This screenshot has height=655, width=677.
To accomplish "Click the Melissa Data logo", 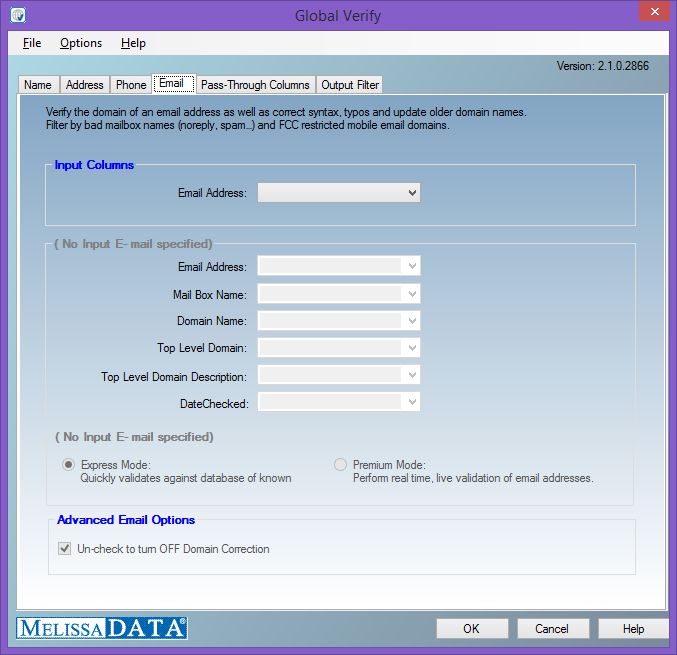I will pyautogui.click(x=102, y=628).
